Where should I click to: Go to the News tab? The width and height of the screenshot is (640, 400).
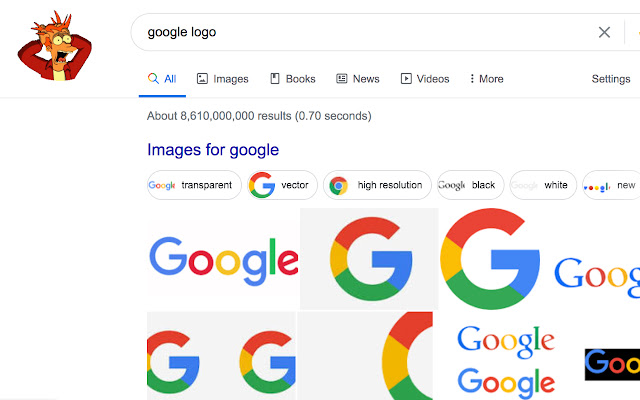point(357,79)
